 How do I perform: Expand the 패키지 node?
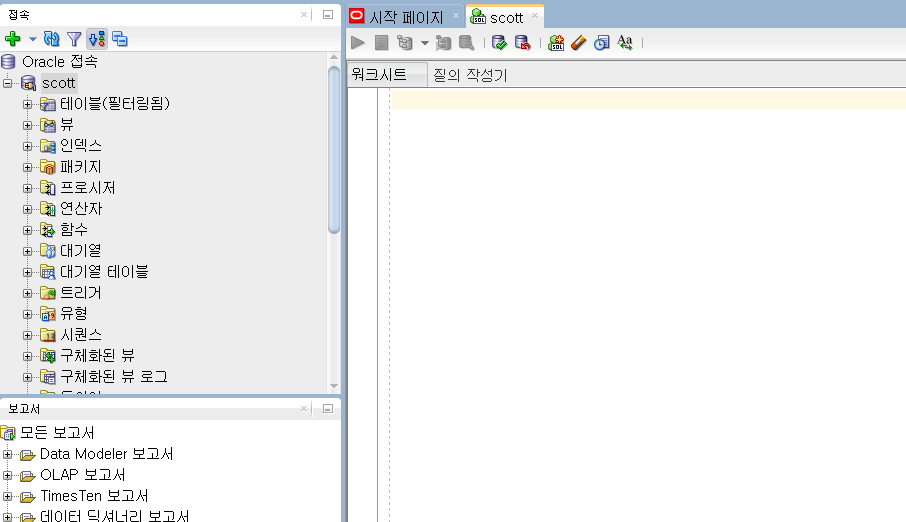click(x=27, y=167)
